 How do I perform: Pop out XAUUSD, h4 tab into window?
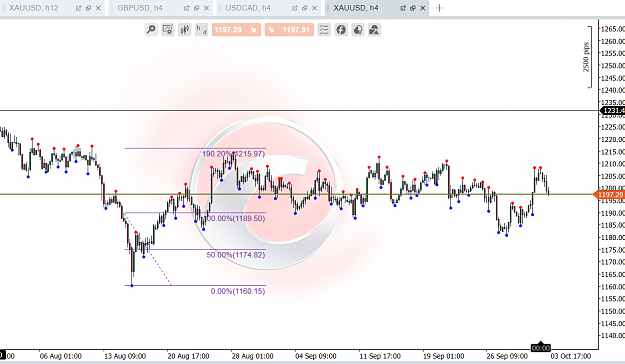point(413,8)
